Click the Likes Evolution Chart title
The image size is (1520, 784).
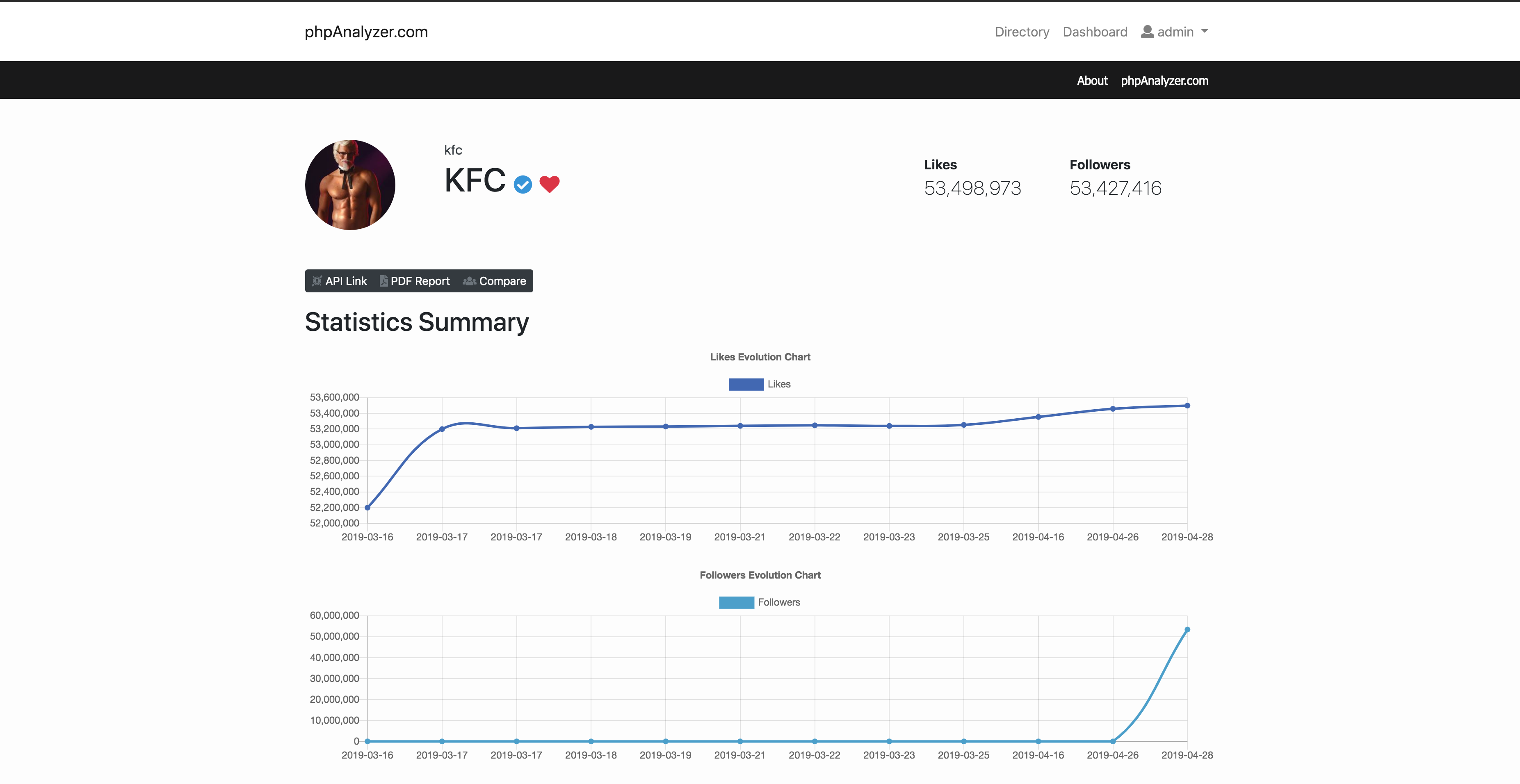pos(760,357)
